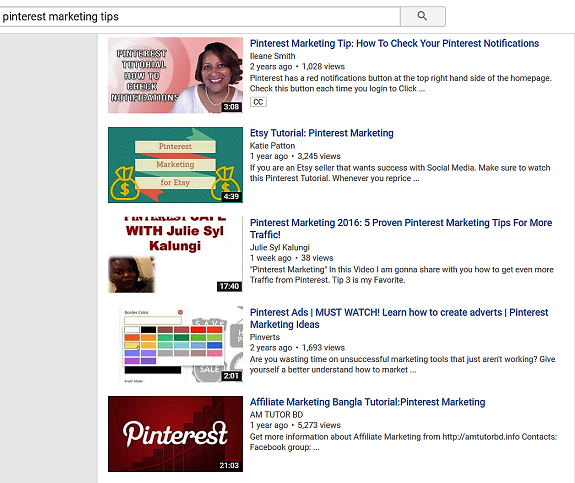Viewport: 575px width, 483px height.
Task: Open 'Affiliate Marketing Bangla Tutorial' video title
Action: [367, 402]
